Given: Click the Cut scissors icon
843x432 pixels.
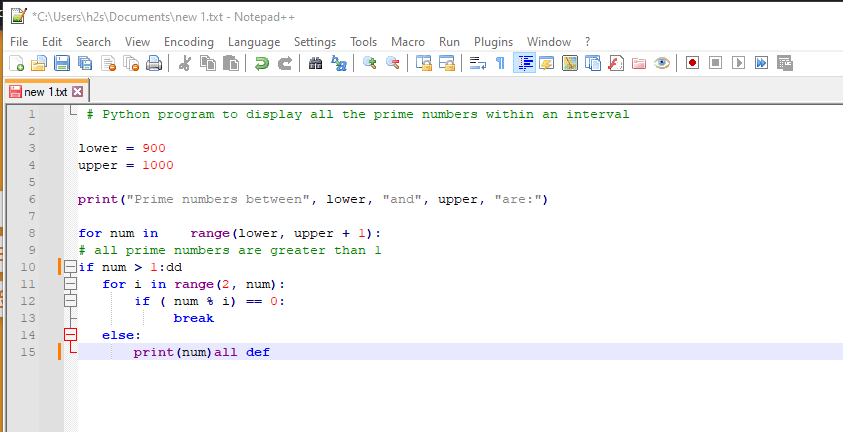Looking at the screenshot, I should click(184, 63).
